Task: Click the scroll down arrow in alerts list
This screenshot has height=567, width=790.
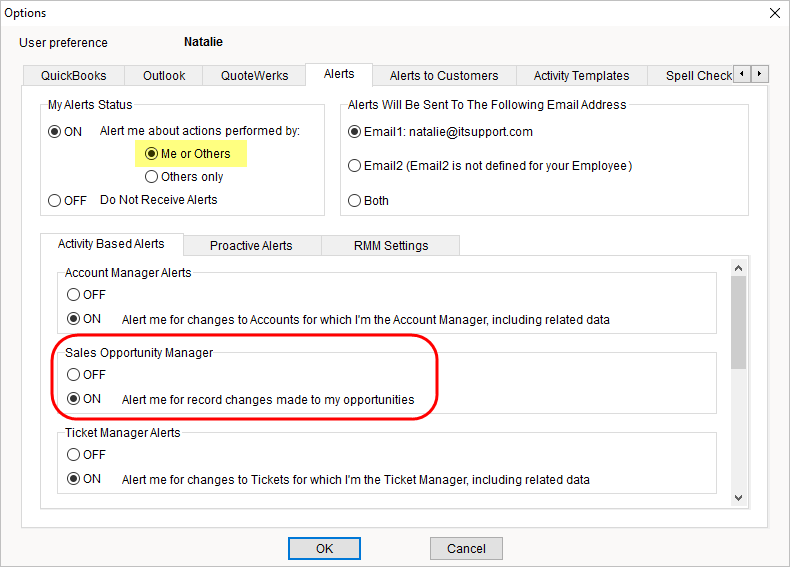Action: [x=739, y=497]
